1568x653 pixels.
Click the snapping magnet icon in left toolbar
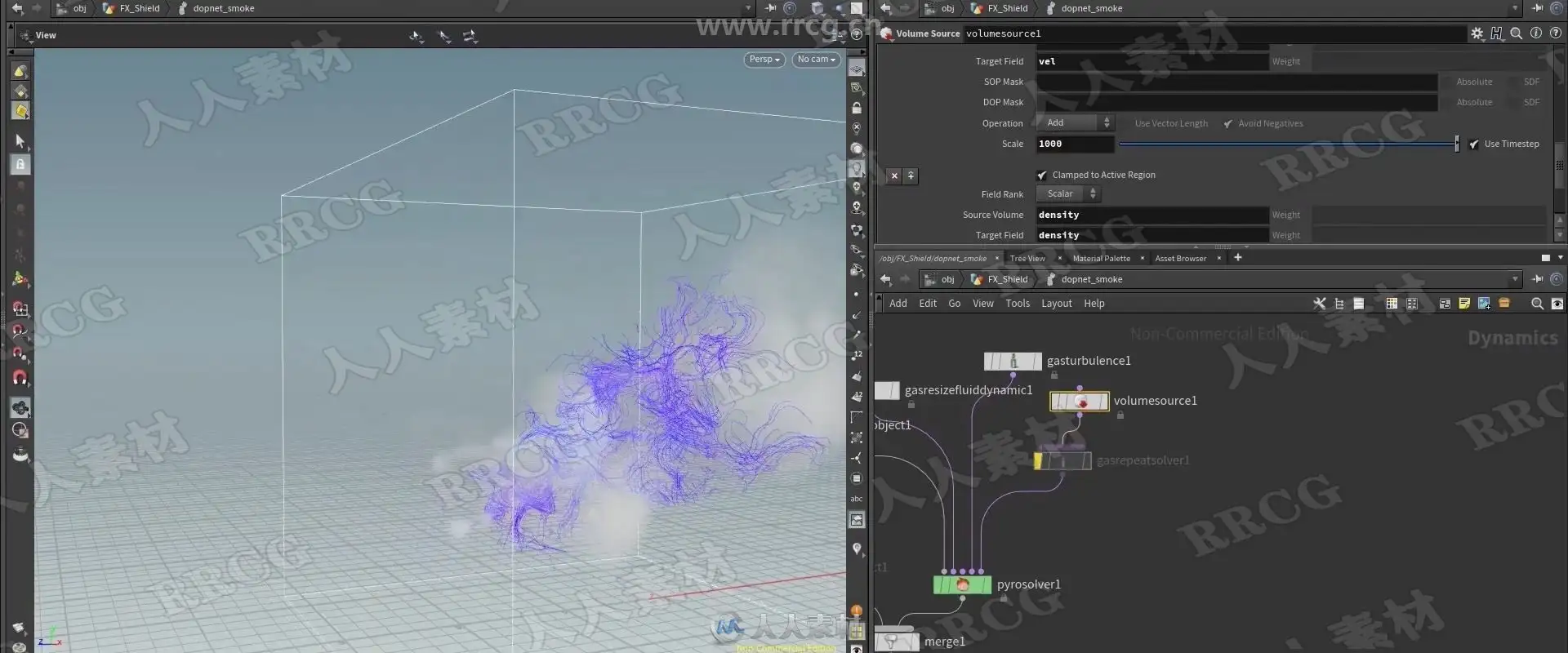click(x=20, y=377)
